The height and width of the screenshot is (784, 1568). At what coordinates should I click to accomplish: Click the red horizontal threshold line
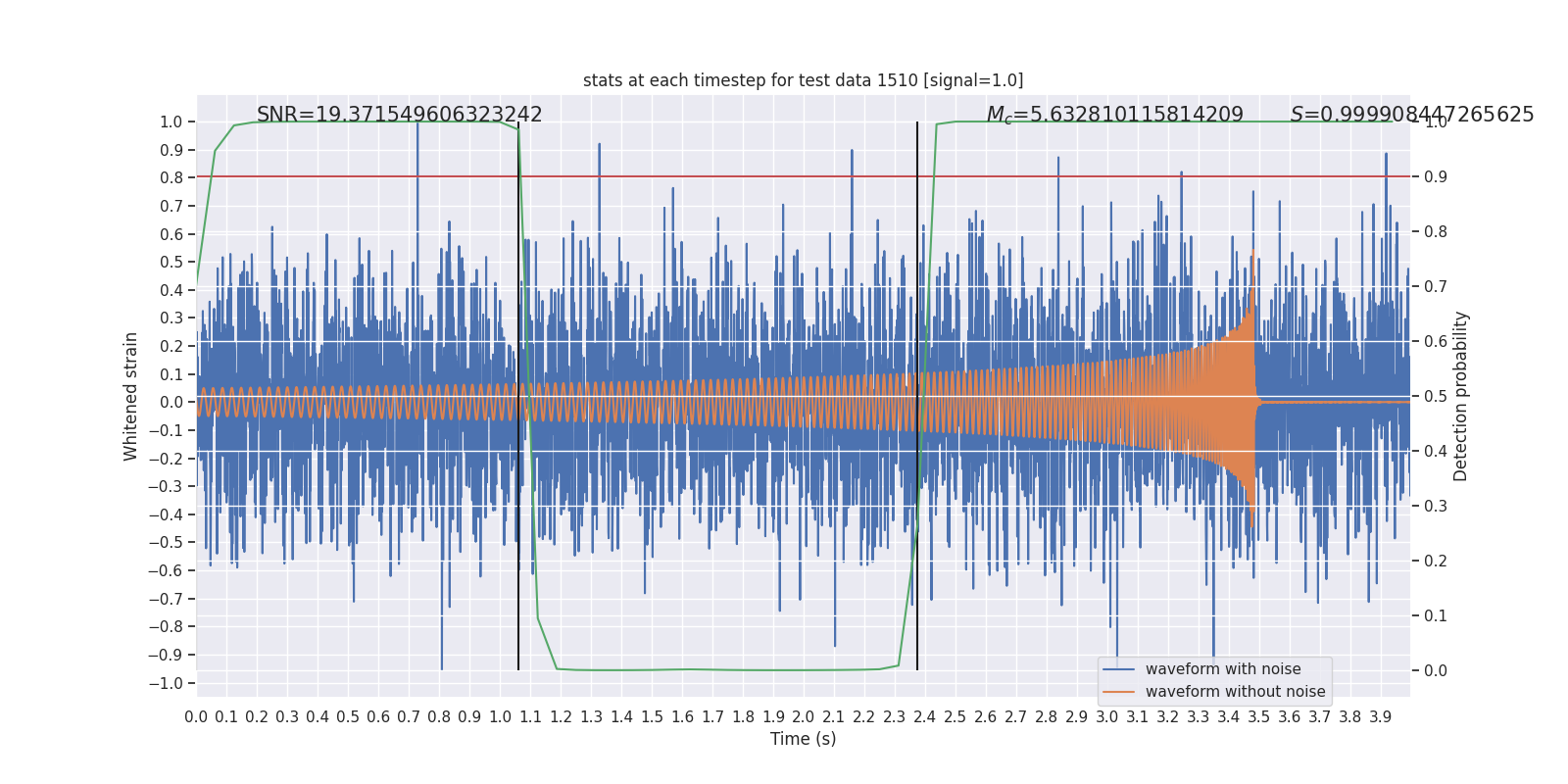tap(686, 176)
